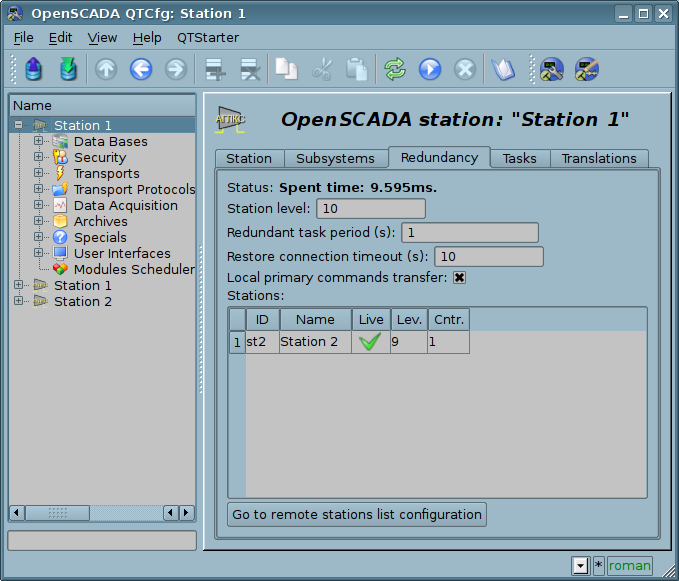Click the Data Acquisition chart icon

pos(60,205)
